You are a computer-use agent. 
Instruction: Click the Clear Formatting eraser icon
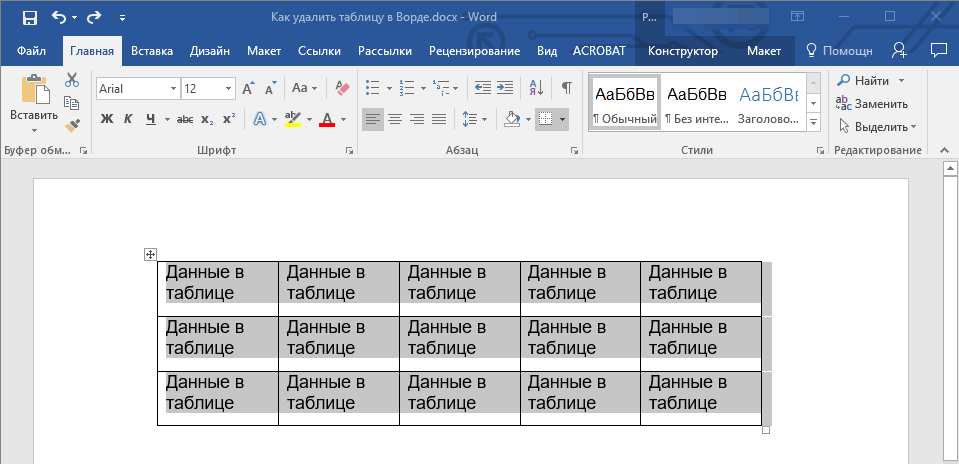343,89
